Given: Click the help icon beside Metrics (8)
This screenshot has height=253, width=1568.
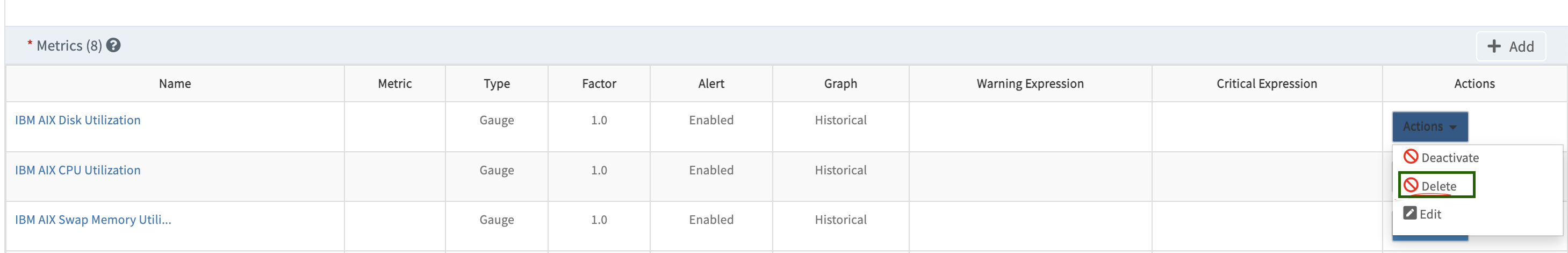Looking at the screenshot, I should tap(113, 45).
